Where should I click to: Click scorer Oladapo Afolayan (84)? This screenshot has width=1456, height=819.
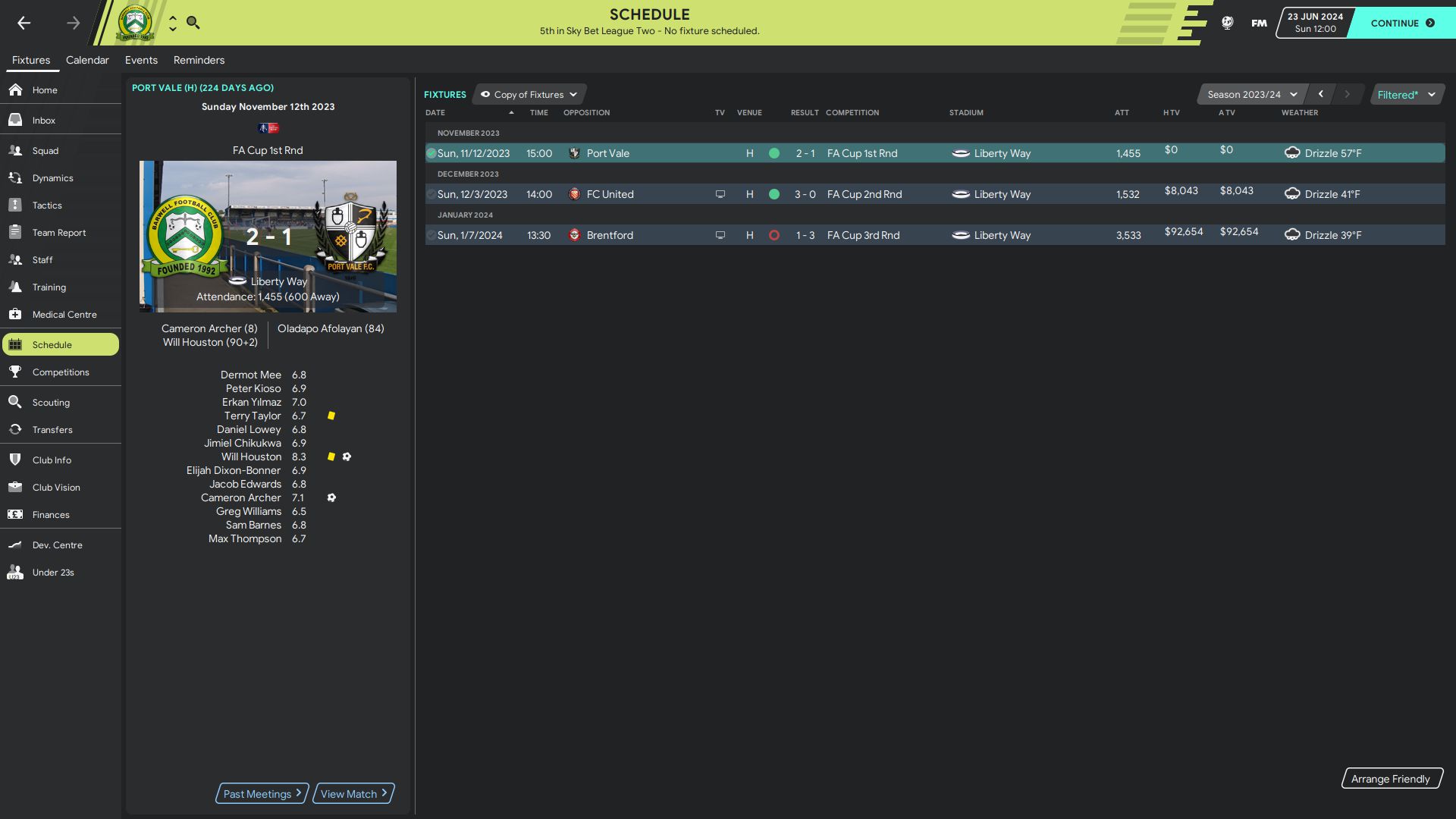click(331, 328)
